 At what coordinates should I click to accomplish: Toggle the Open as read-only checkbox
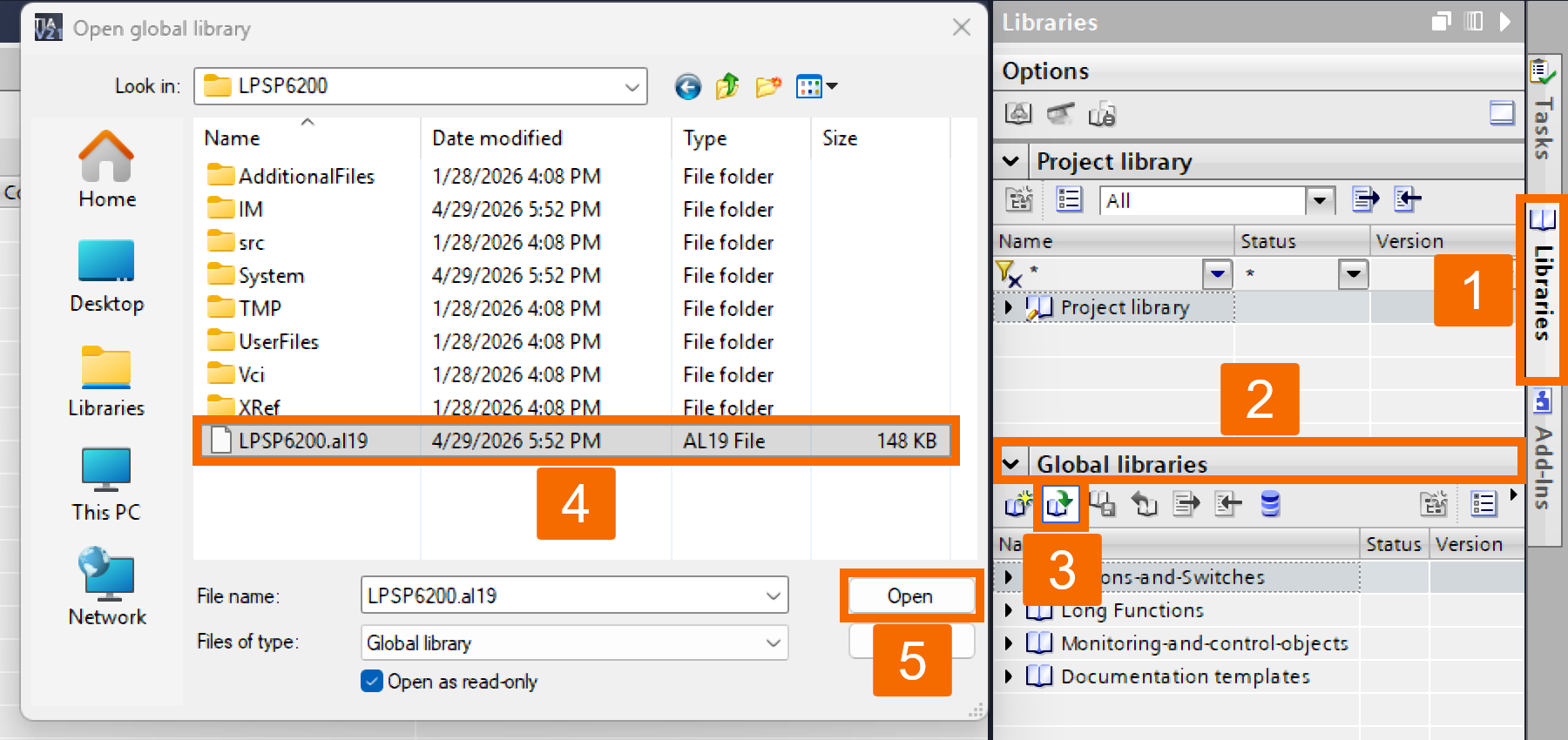(x=372, y=681)
